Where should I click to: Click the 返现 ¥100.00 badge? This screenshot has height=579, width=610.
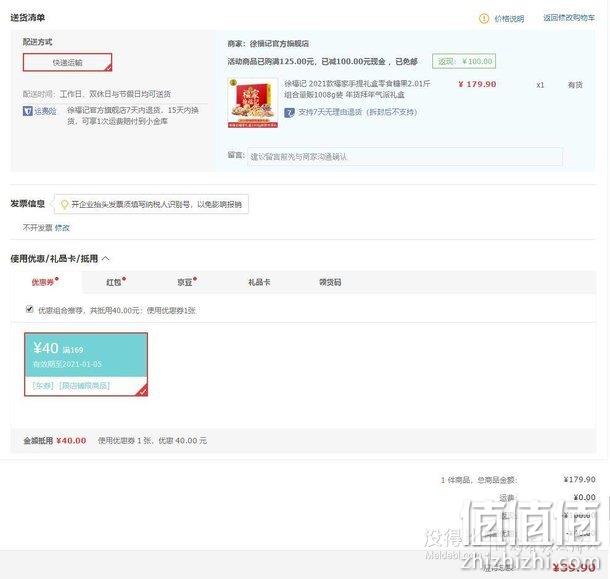point(464,61)
